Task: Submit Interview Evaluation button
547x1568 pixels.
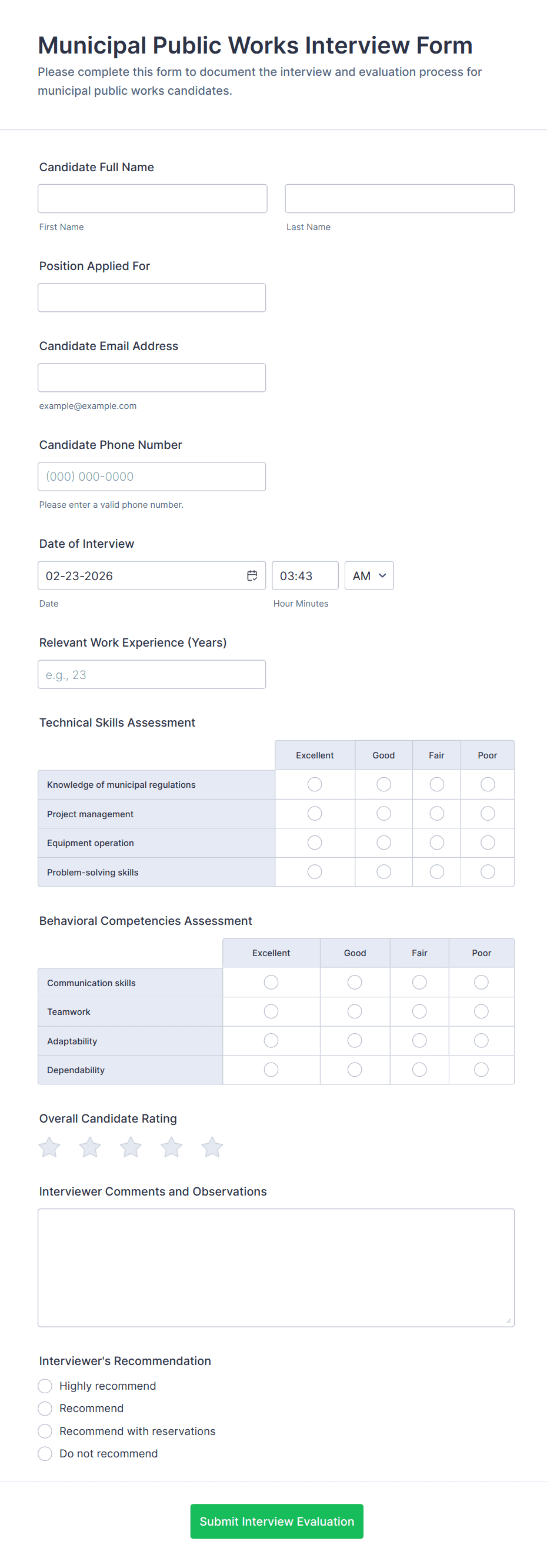Action: pyautogui.click(x=276, y=1520)
